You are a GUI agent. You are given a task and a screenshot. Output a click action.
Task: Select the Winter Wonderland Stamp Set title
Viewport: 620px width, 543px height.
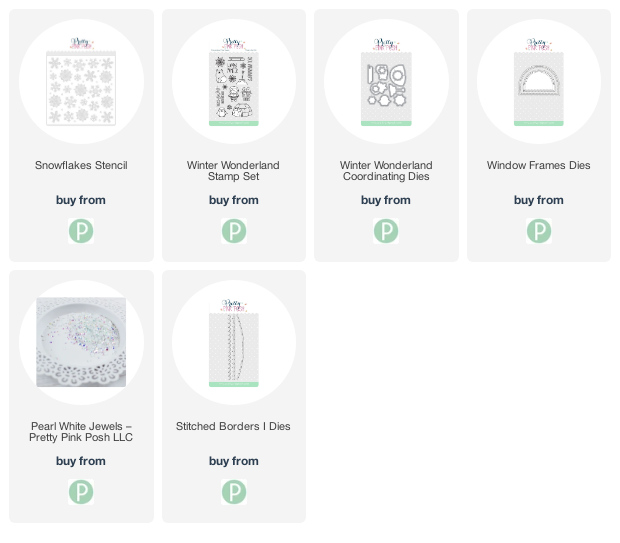pyautogui.click(x=233, y=171)
